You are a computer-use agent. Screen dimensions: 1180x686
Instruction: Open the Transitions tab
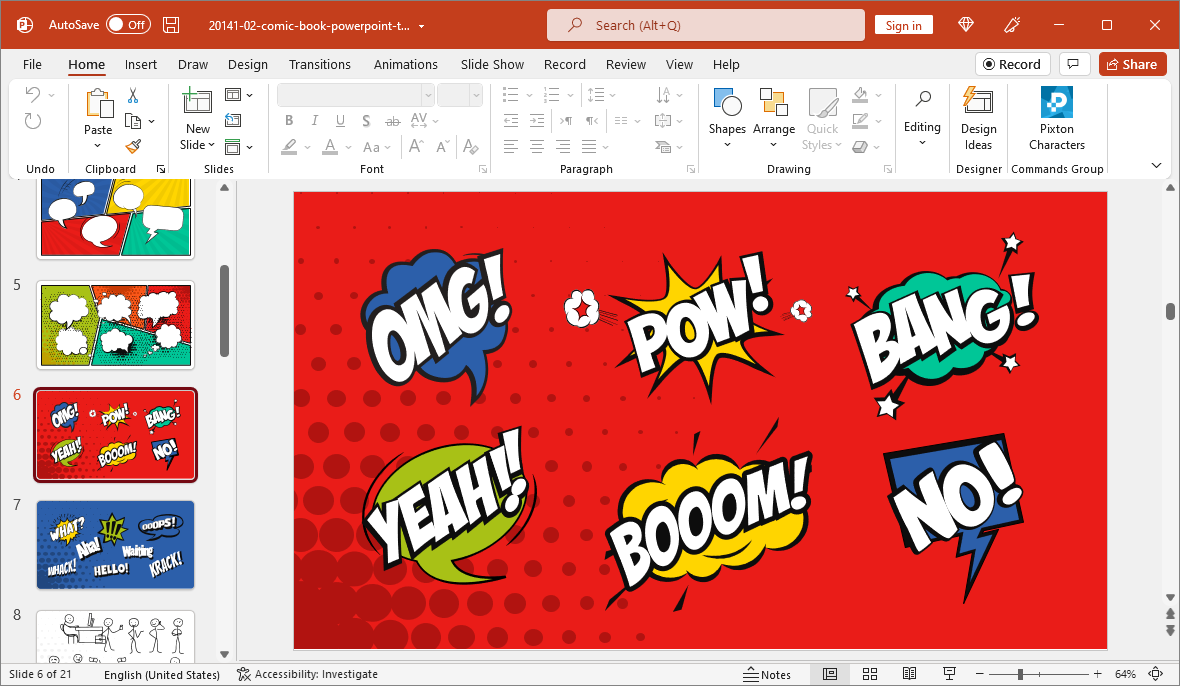tap(320, 64)
